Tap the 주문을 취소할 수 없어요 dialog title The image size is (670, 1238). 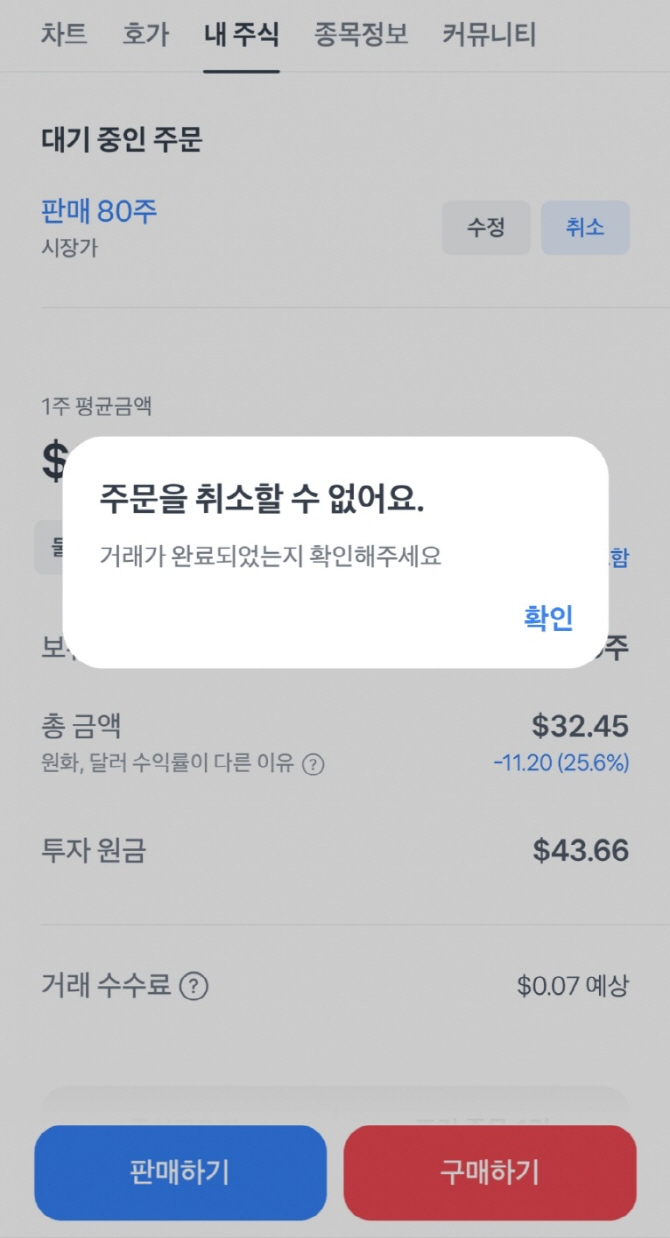pyautogui.click(x=262, y=501)
